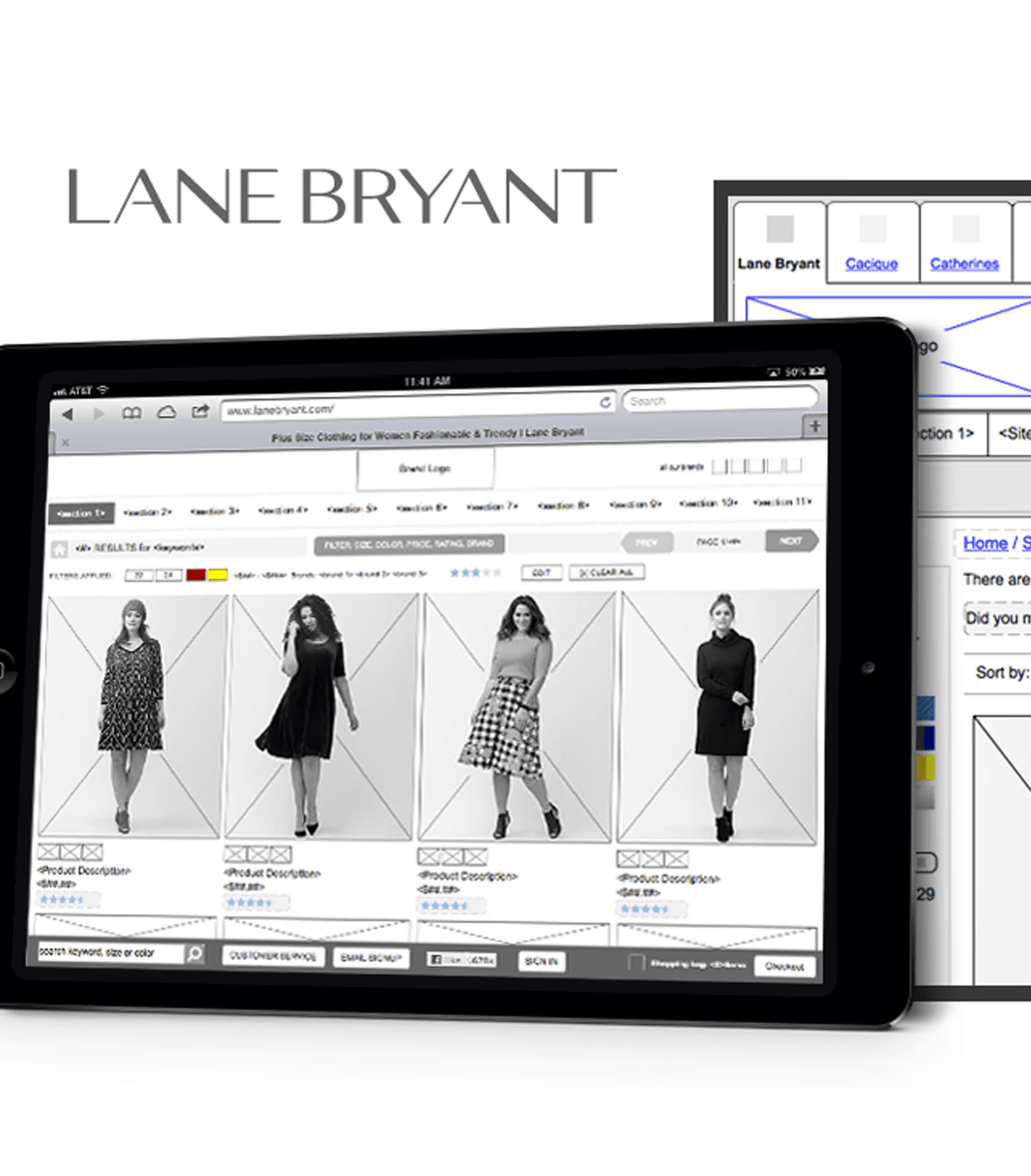Select the Section 1 navigation tab

[x=81, y=513]
